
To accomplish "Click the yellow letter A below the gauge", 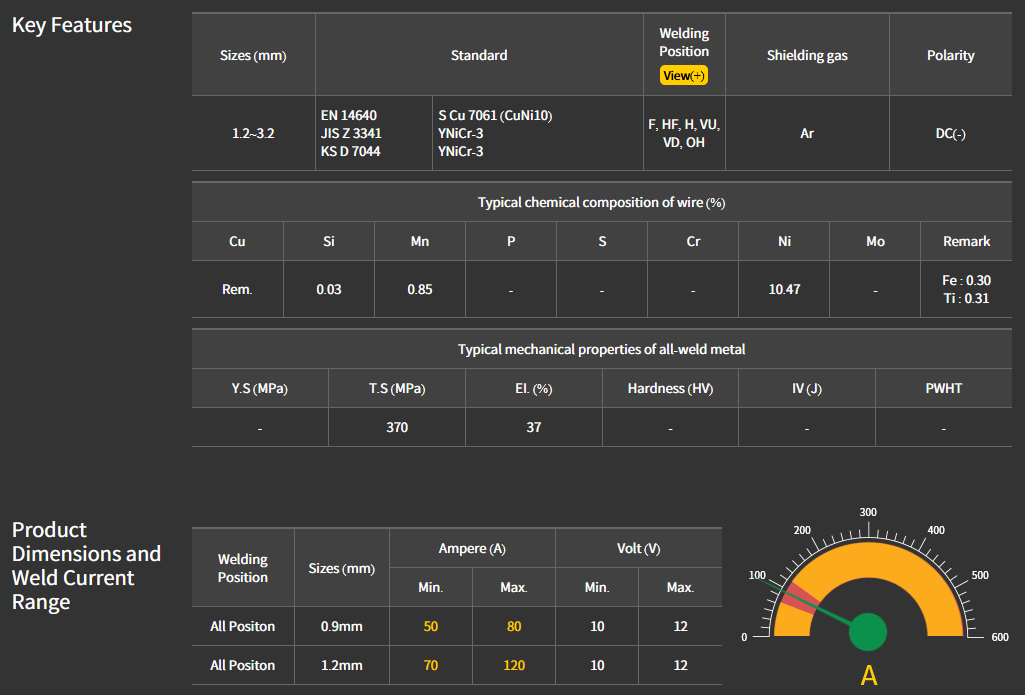I will click(869, 676).
